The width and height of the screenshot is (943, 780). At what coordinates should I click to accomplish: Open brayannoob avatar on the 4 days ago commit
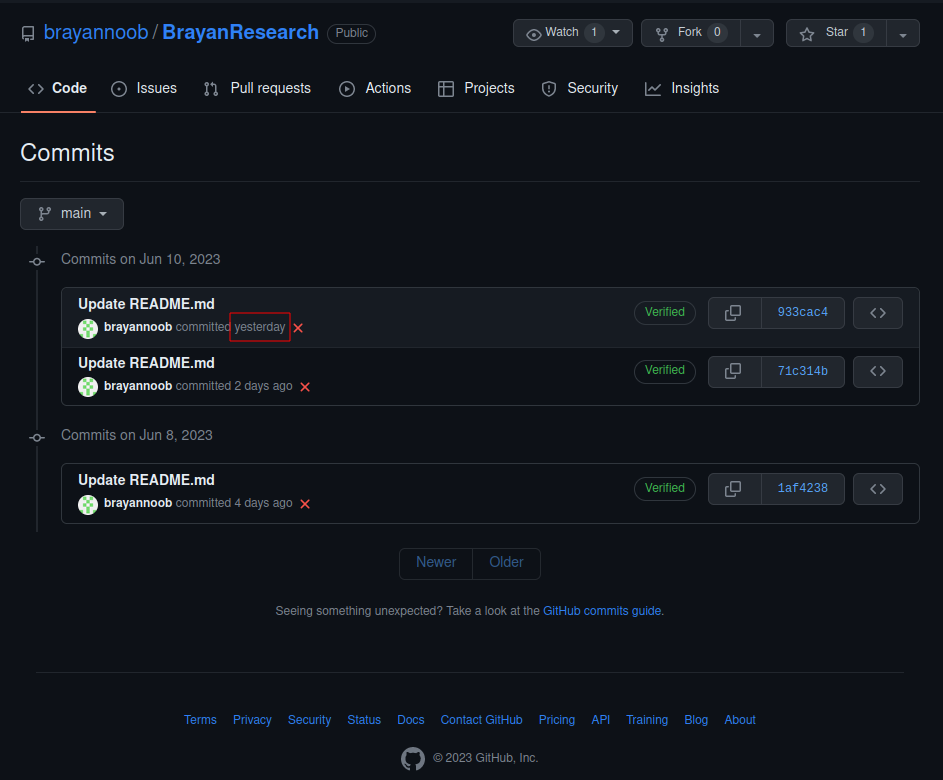[88, 504]
